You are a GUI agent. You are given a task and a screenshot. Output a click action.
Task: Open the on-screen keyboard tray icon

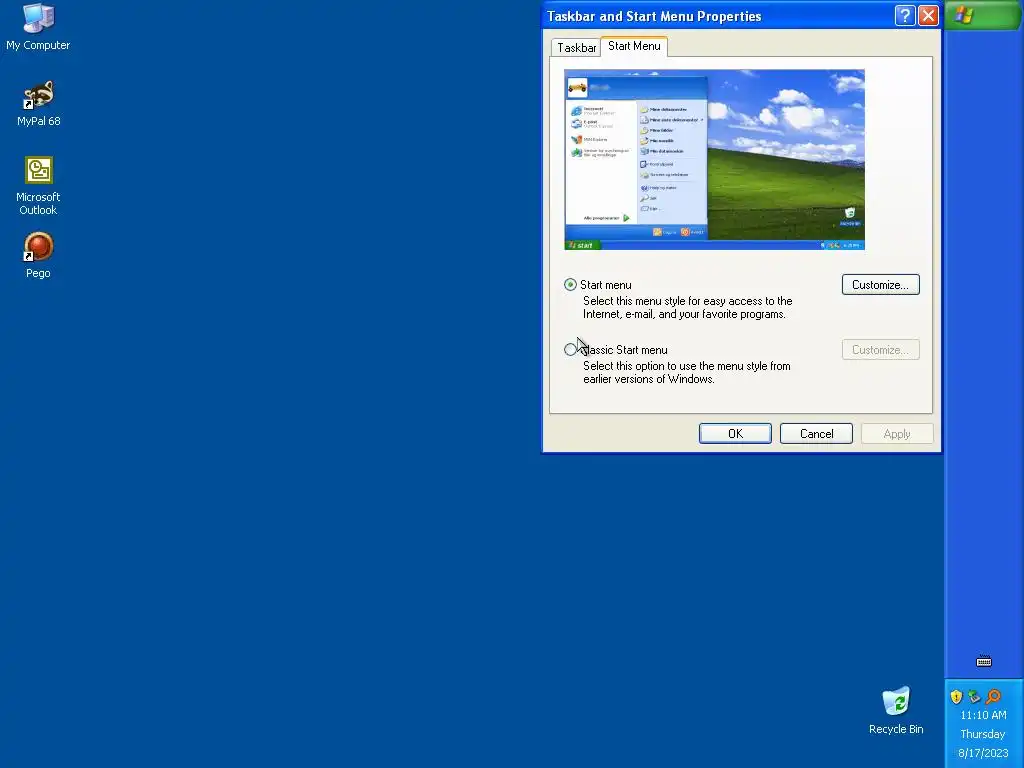pos(984,662)
